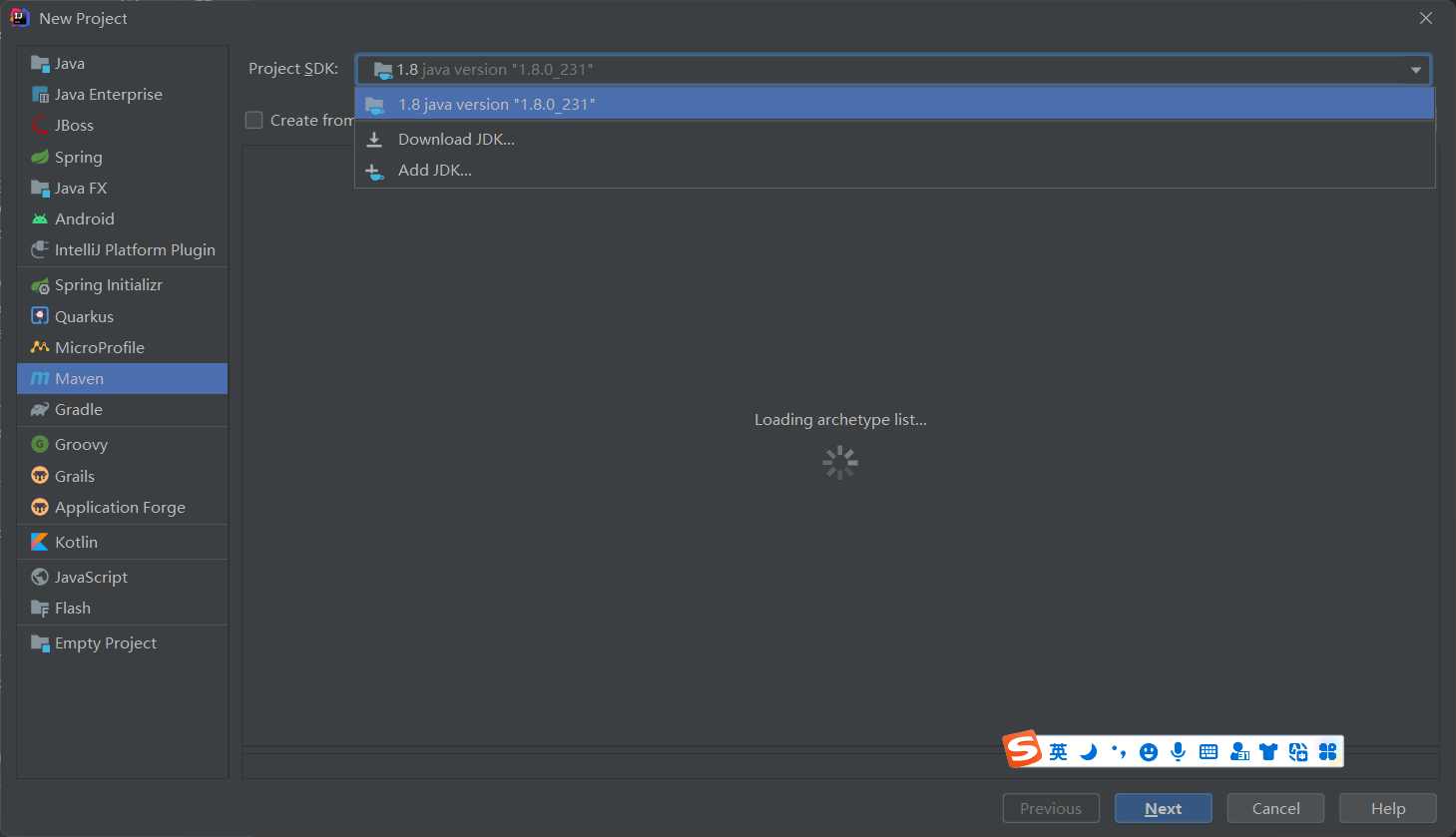Select Empty Project option

click(122, 643)
